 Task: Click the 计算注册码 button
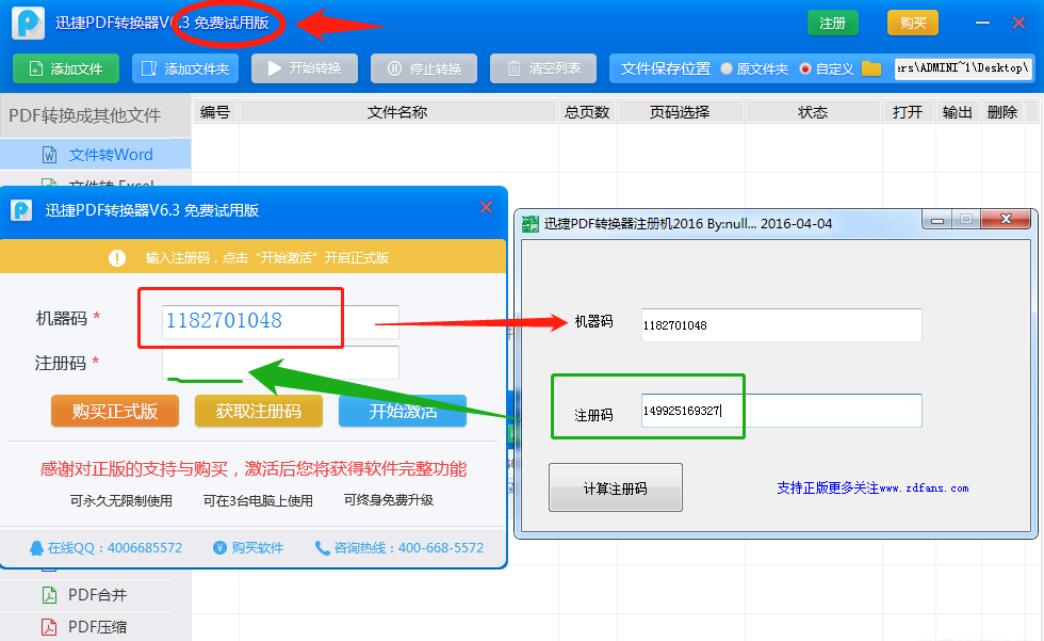pos(615,488)
